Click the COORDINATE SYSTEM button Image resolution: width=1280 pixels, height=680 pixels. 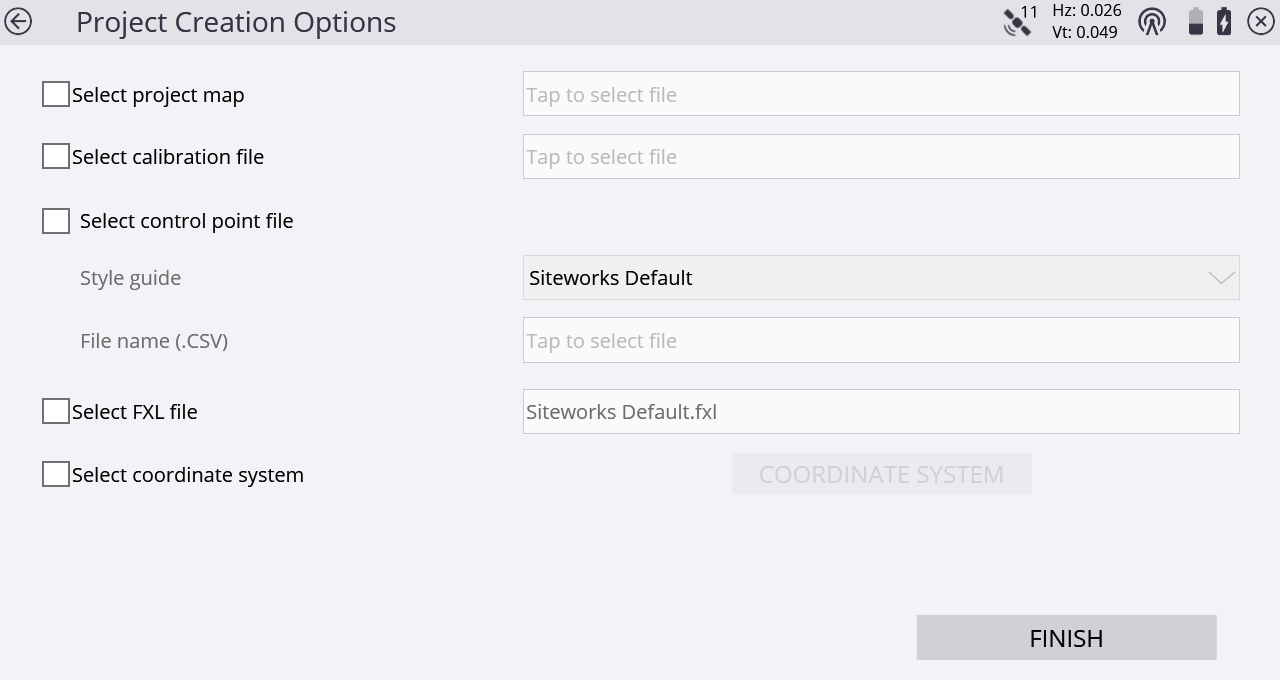[881, 474]
